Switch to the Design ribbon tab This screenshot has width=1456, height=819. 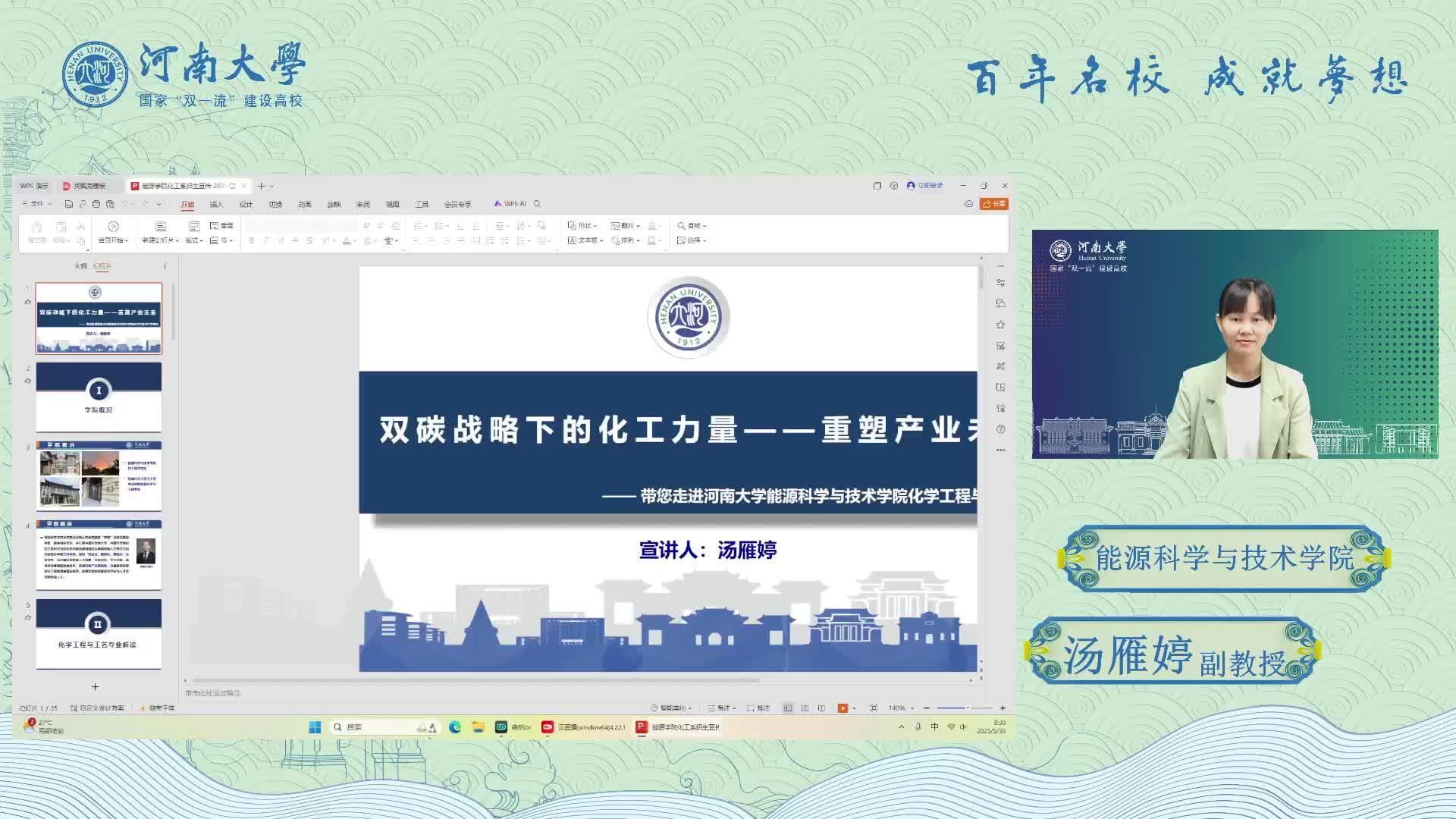click(x=246, y=205)
